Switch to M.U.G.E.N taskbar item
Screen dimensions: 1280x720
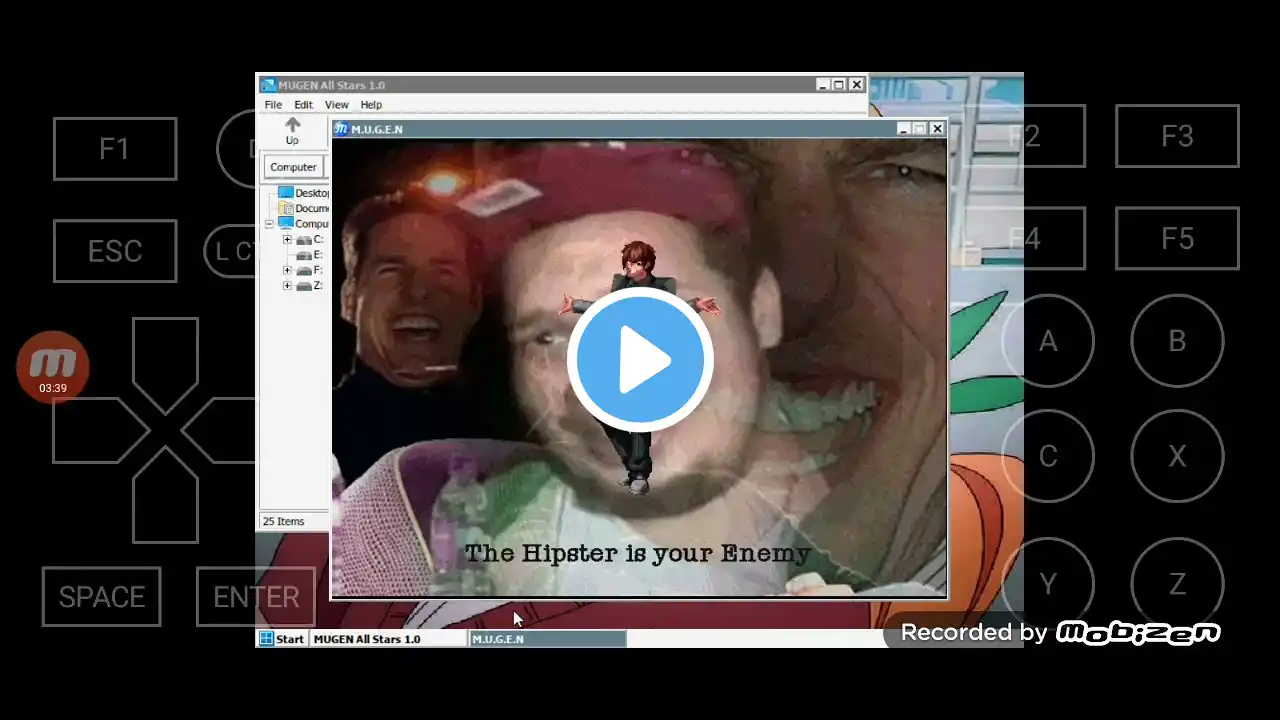coord(548,639)
